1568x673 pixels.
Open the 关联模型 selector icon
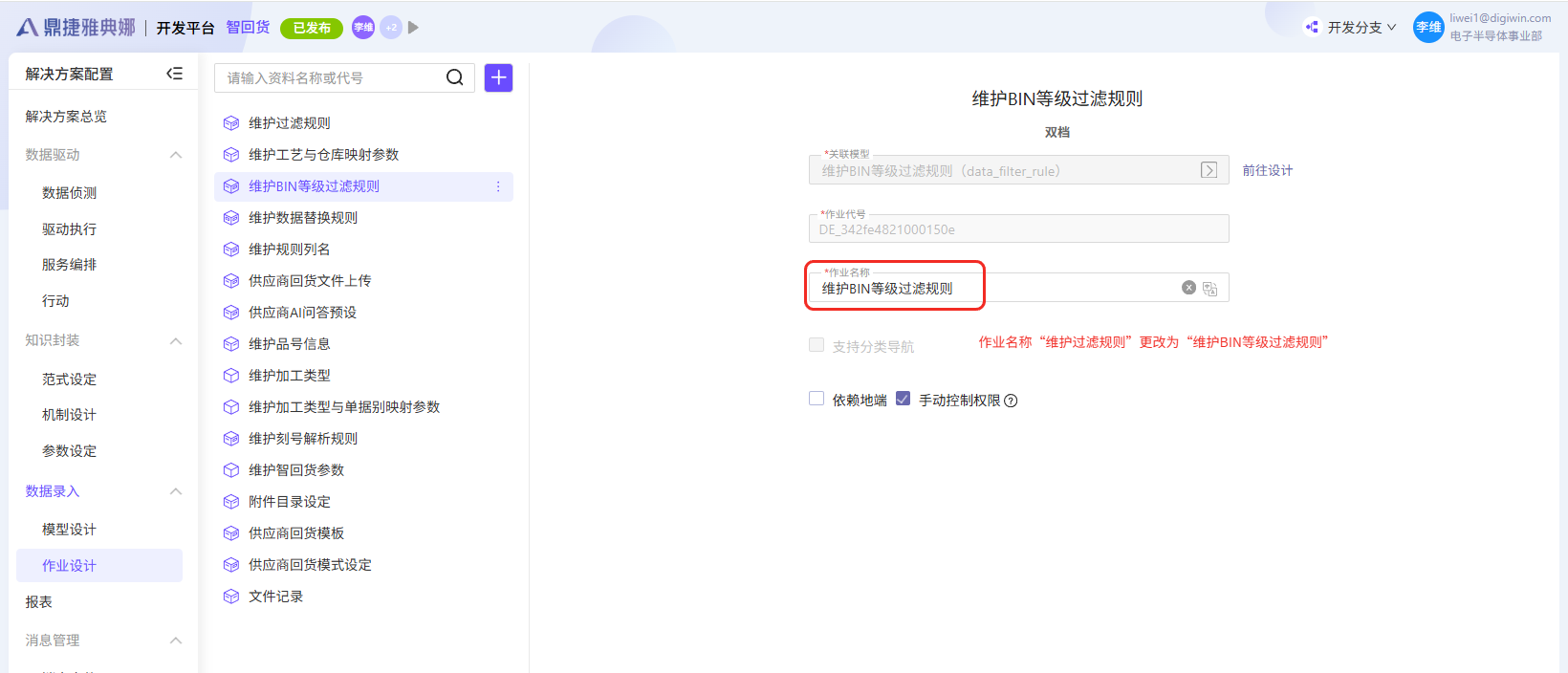pos(1209,170)
